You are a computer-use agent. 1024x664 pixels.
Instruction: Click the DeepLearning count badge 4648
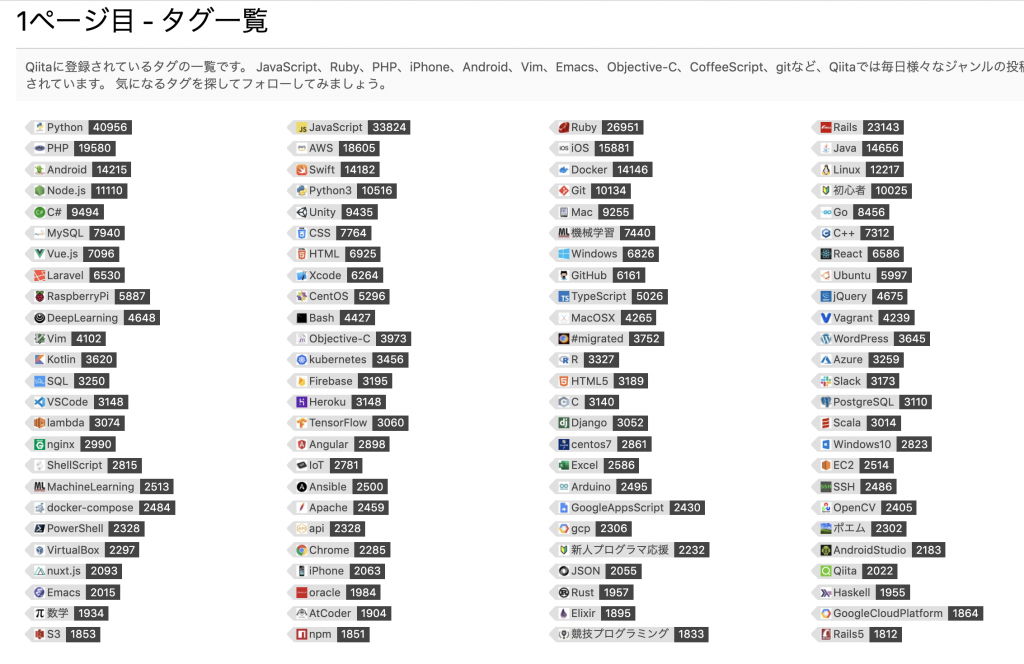click(x=141, y=318)
